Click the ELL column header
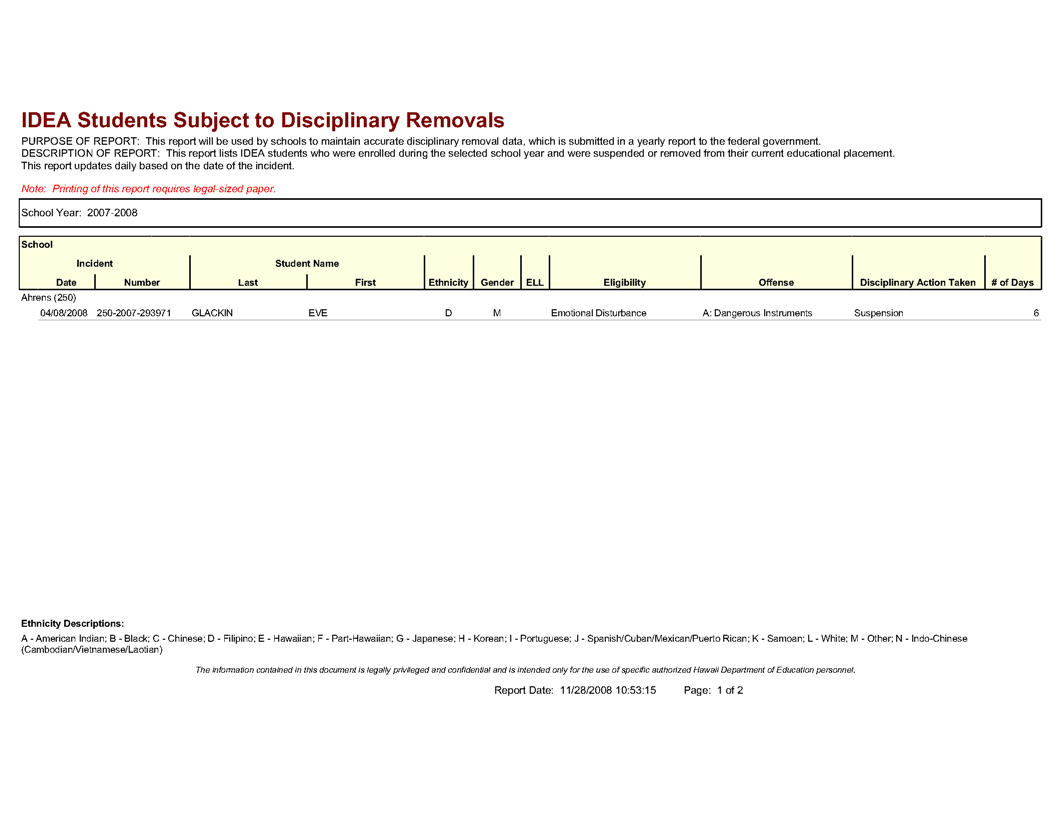This screenshot has width=1060, height=816. click(x=535, y=282)
